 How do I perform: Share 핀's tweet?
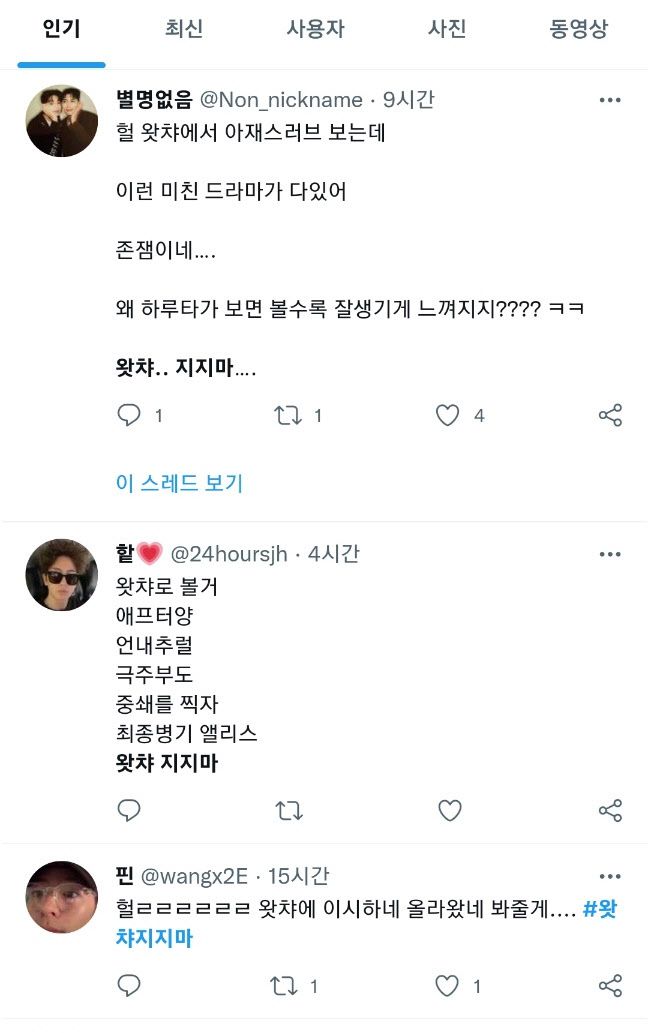click(613, 985)
